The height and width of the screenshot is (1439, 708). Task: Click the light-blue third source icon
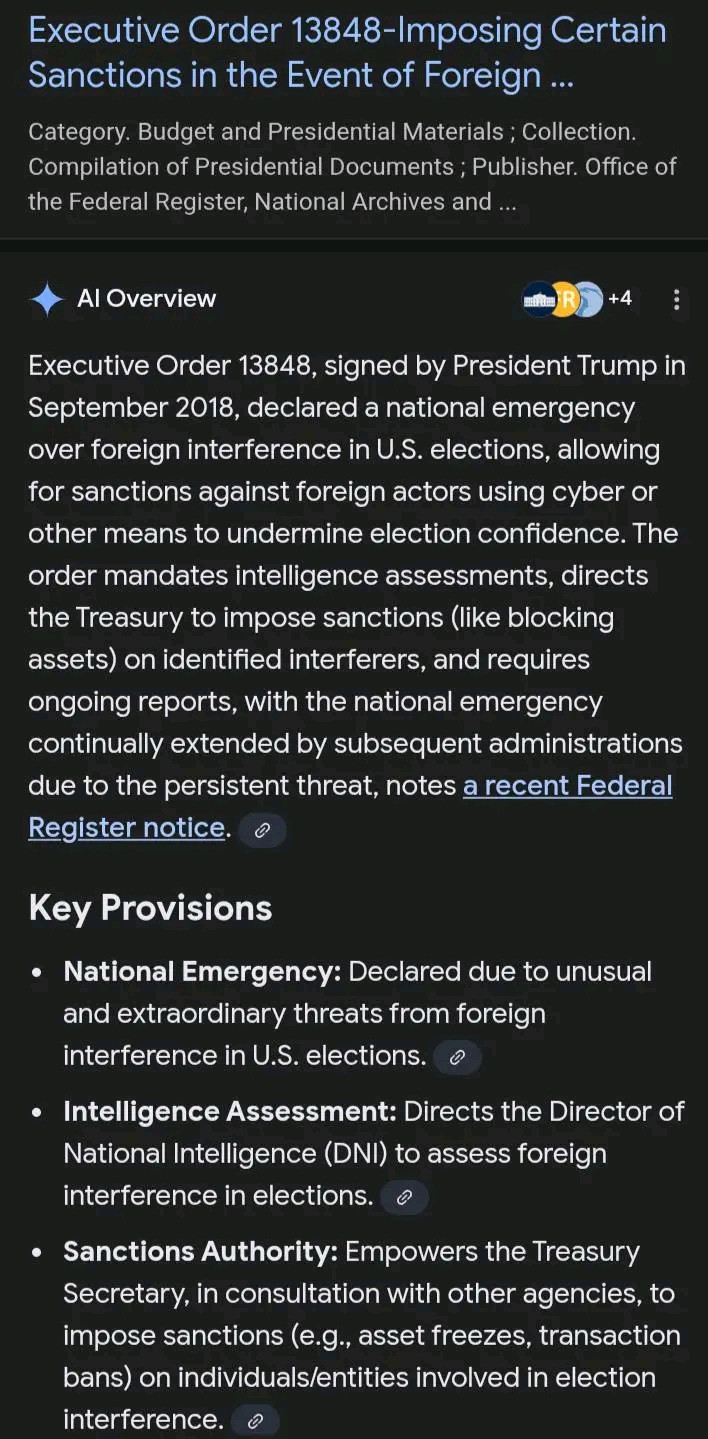tap(591, 299)
